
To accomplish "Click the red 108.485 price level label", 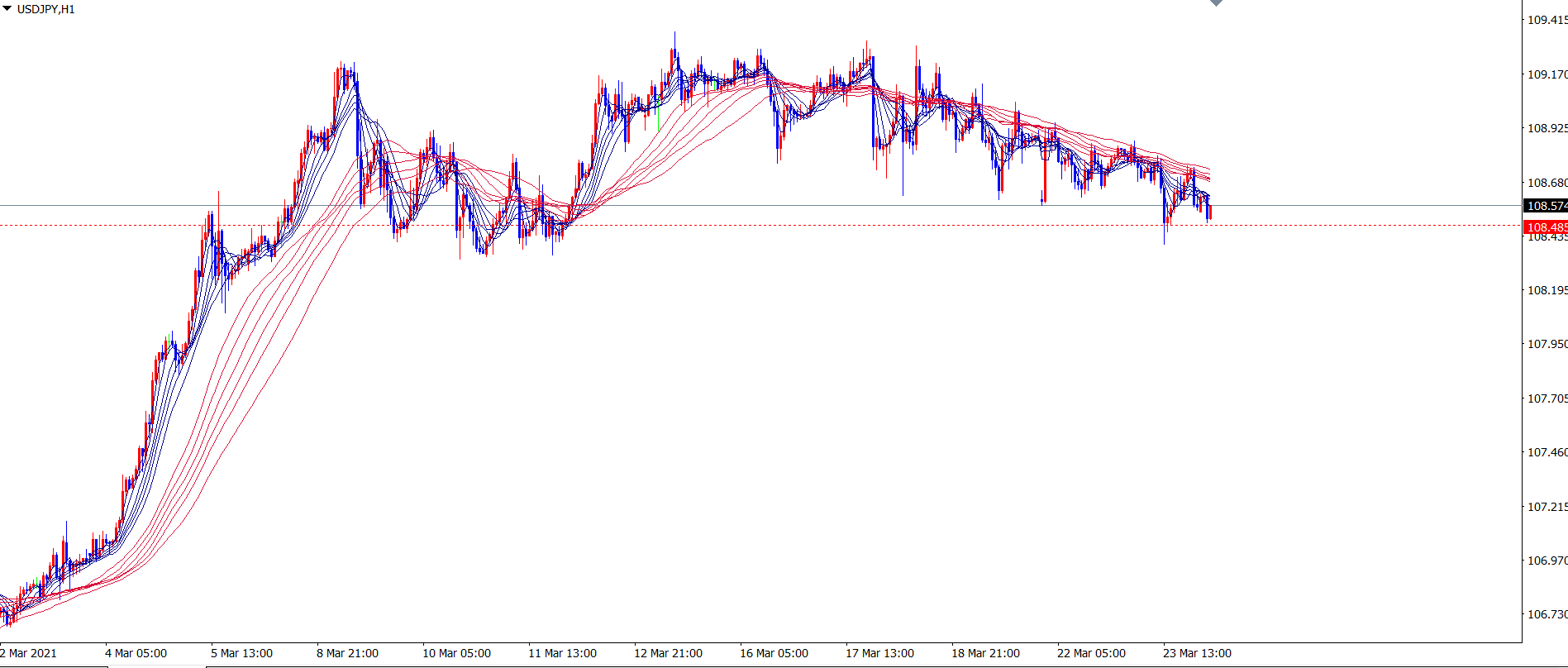I will point(1545,227).
